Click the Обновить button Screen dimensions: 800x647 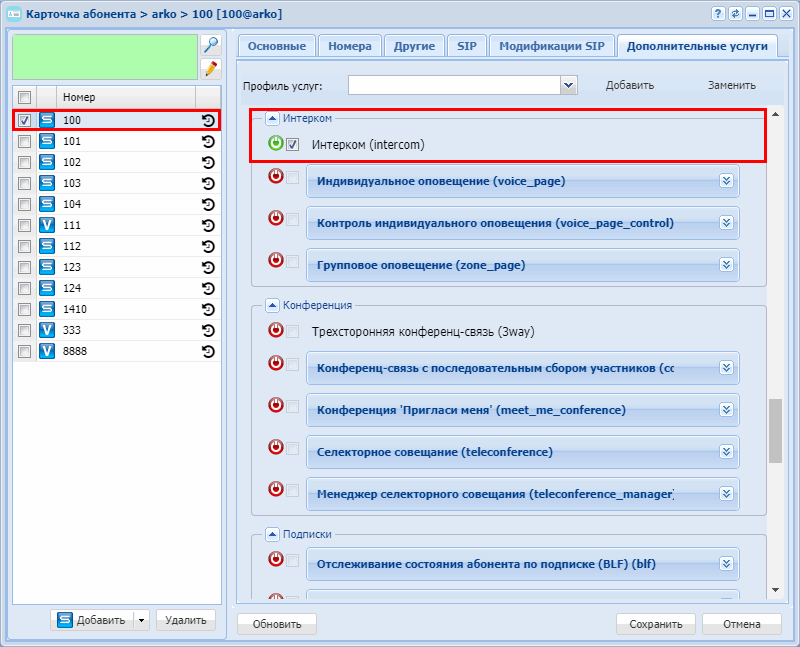277,624
